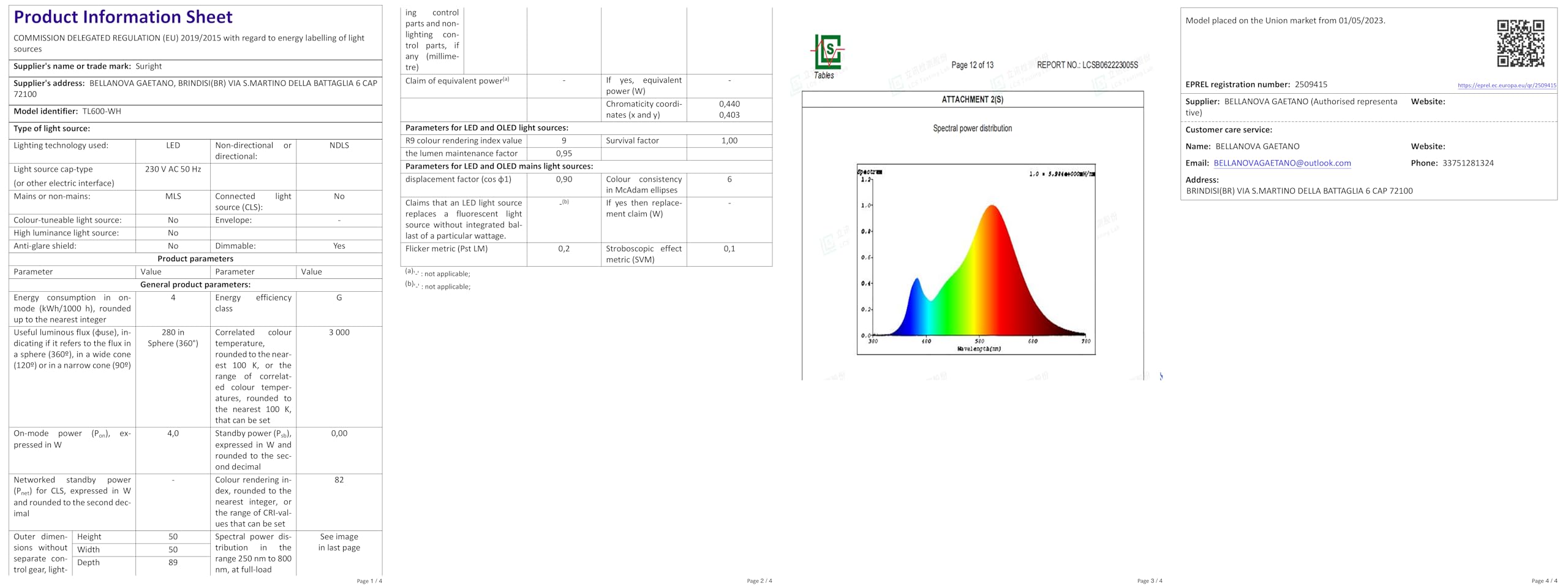The image size is (1568, 586).
Task: Click the stroboscopic effect value "0,1"
Action: (729, 249)
